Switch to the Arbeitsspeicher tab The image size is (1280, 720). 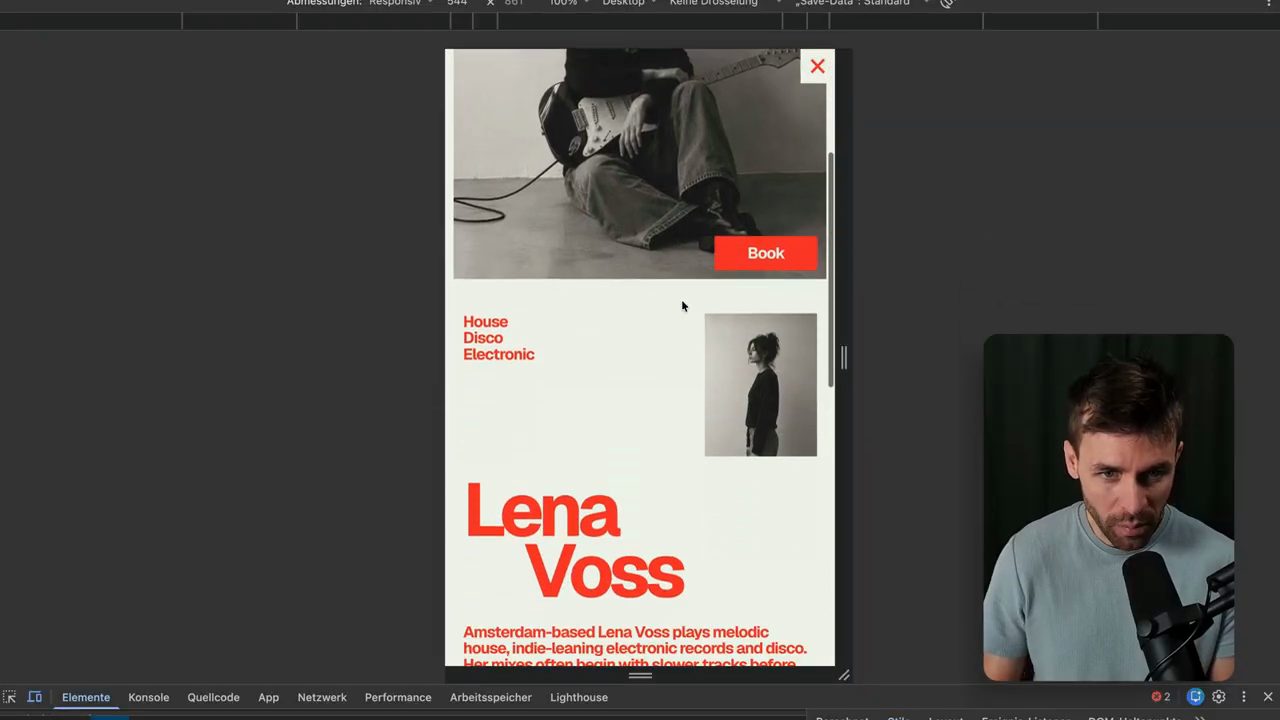(x=490, y=697)
